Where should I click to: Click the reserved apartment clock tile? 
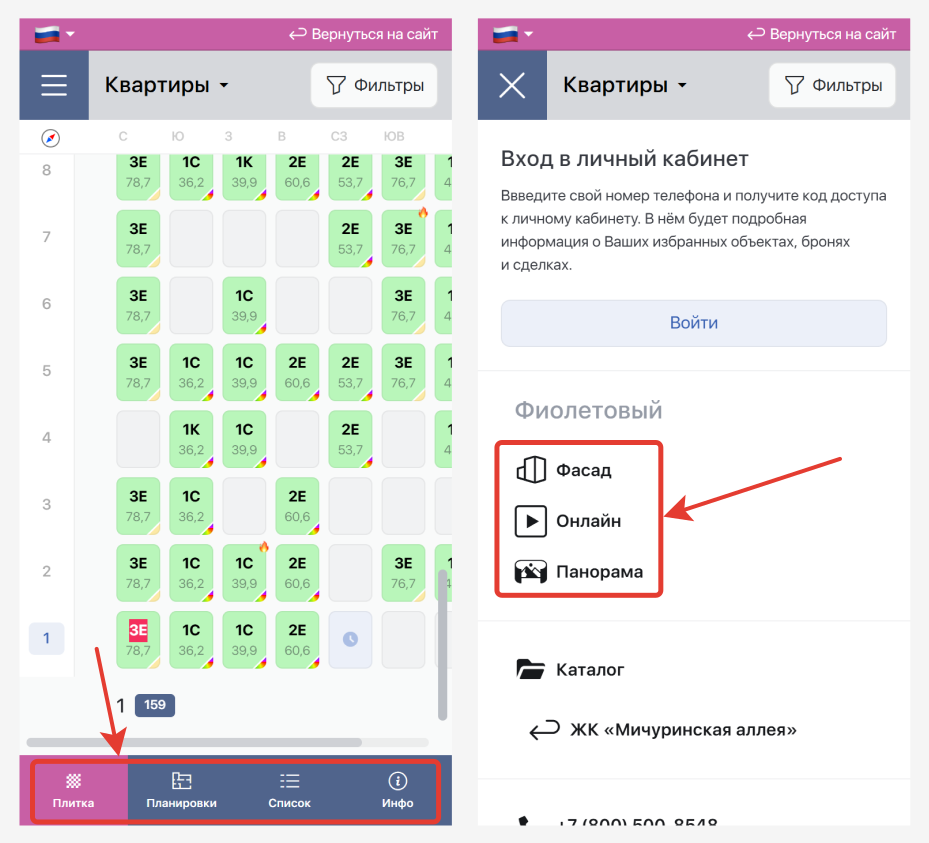(350, 639)
